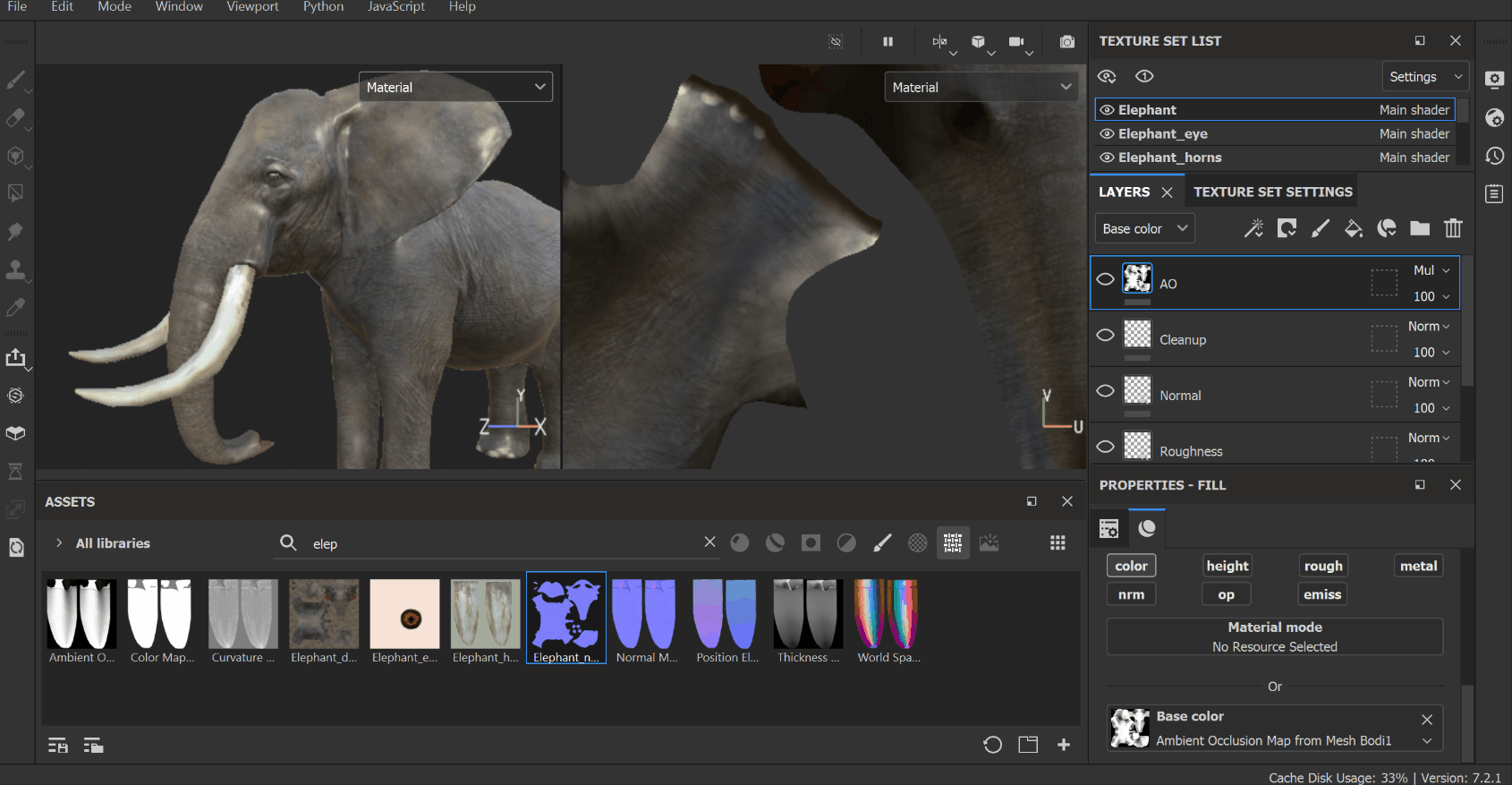Filter assets by textures
1512x785 pixels.
coord(953,542)
